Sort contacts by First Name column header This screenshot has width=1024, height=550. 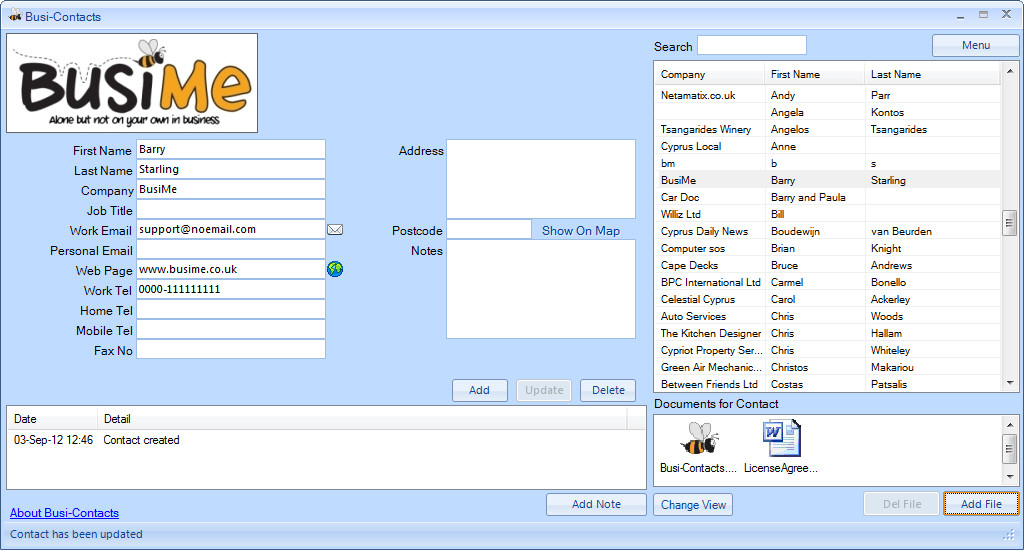(x=814, y=74)
